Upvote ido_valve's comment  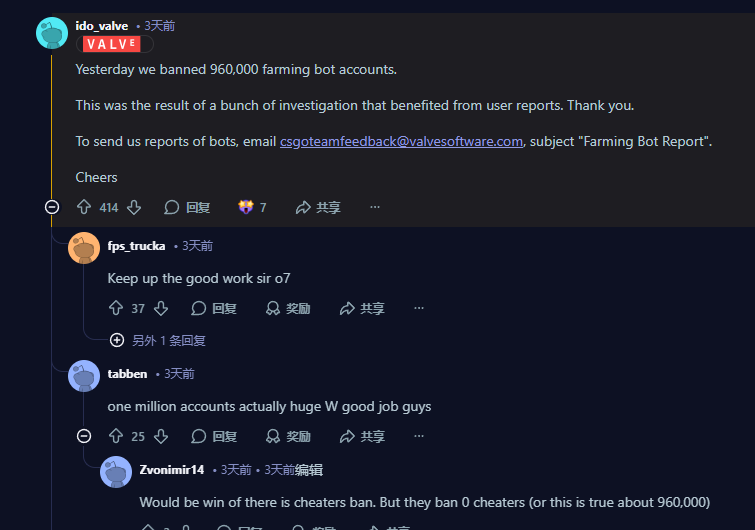pyautogui.click(x=84, y=207)
